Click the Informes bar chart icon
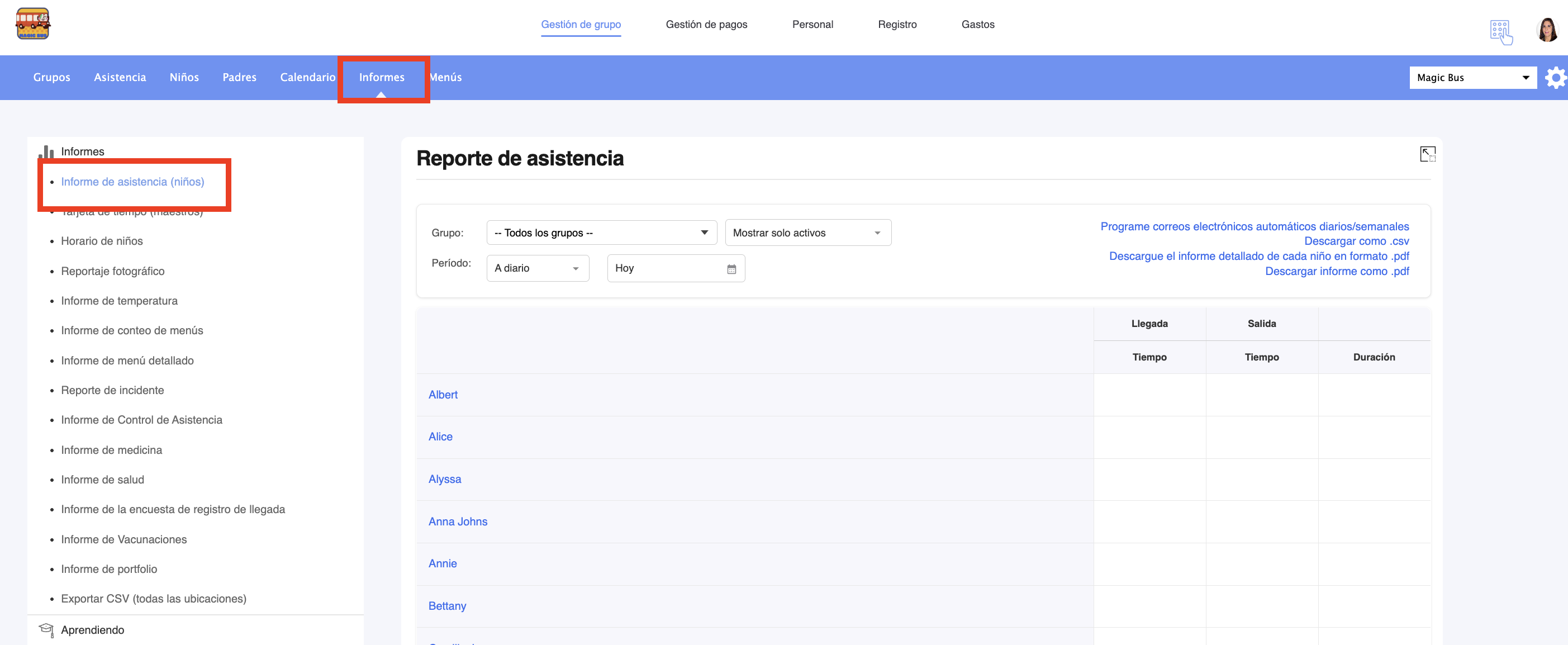This screenshot has width=1568, height=645. click(46, 151)
